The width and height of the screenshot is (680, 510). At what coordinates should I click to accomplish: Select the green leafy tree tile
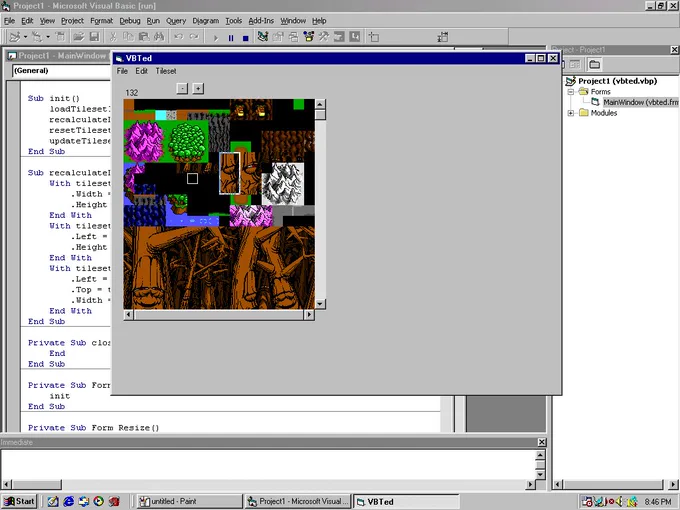[187, 141]
